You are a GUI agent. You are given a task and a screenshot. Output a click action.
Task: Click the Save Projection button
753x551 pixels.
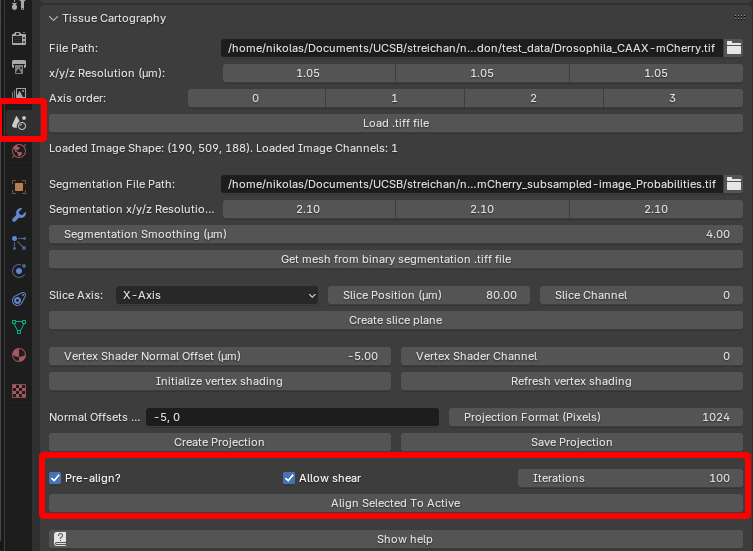tap(571, 442)
